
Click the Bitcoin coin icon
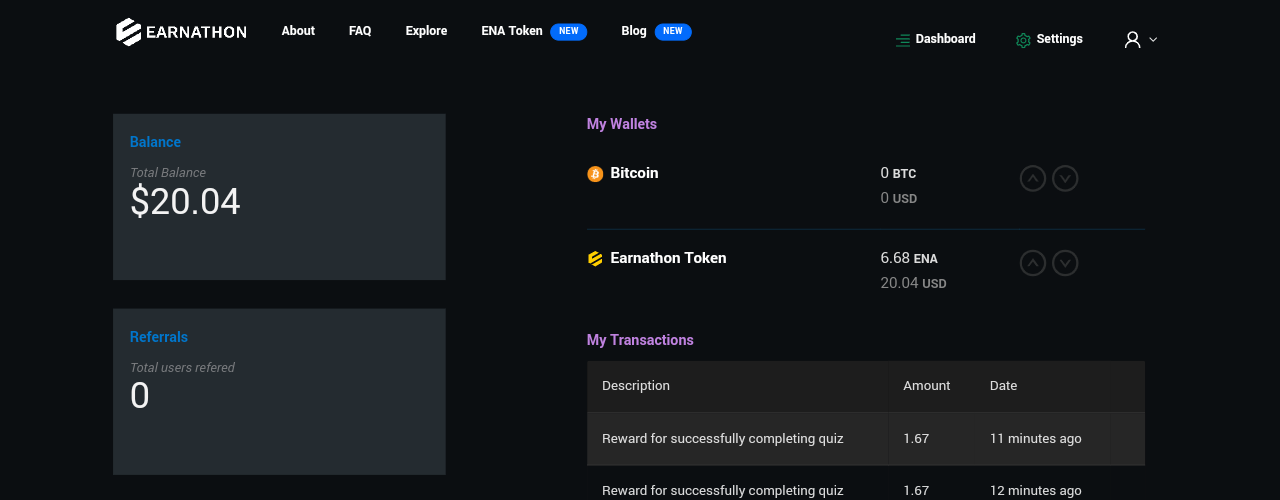click(x=595, y=174)
